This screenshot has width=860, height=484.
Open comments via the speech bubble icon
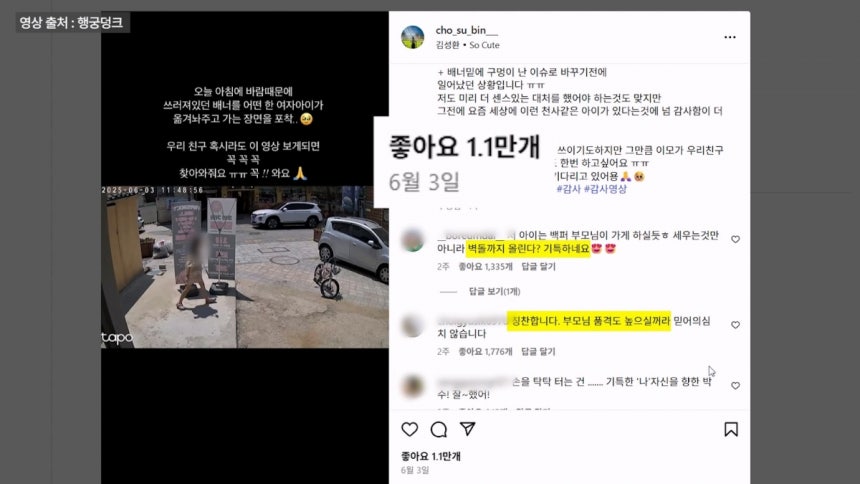click(x=439, y=429)
